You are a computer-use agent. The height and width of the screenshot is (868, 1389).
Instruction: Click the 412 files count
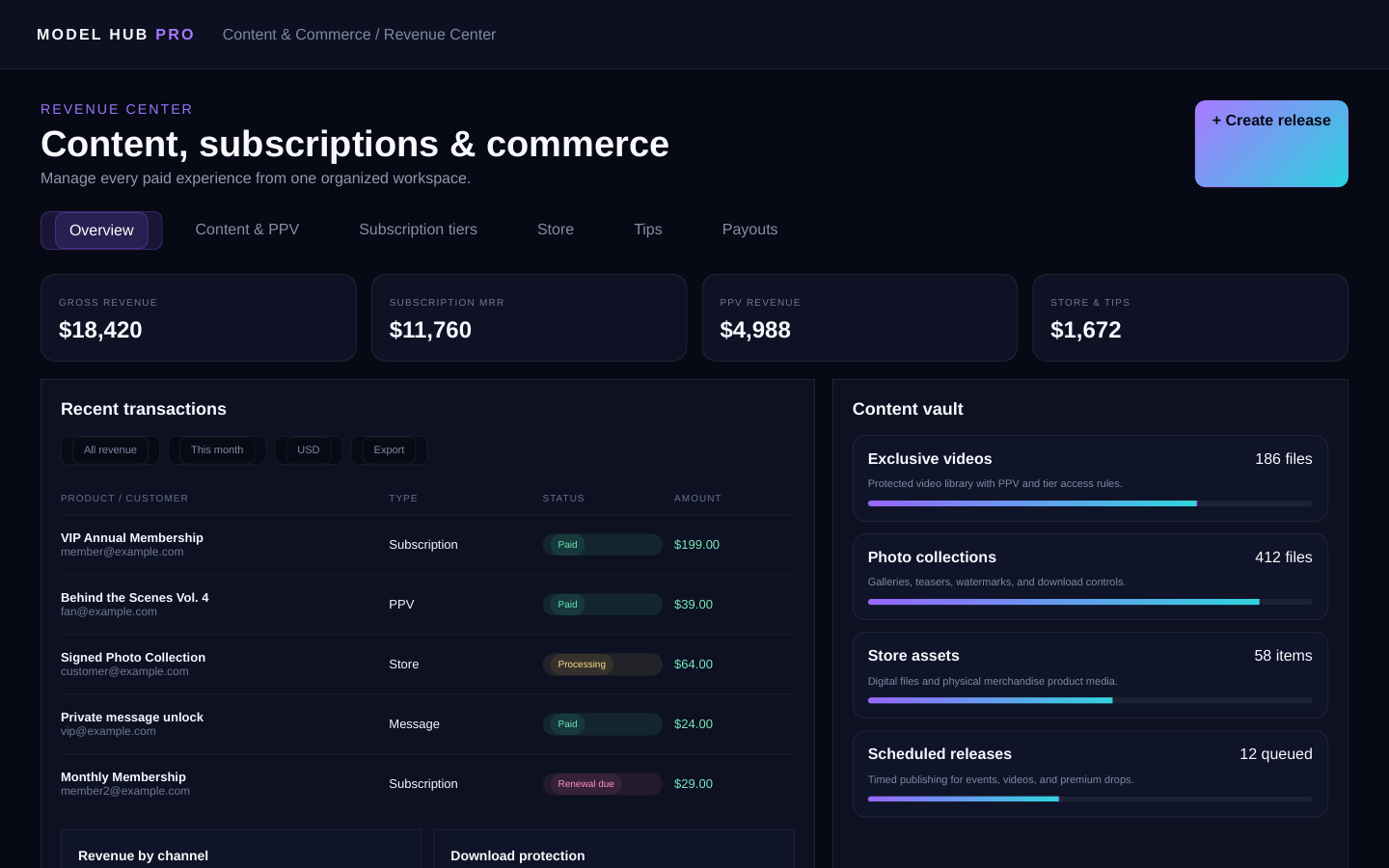tap(1283, 557)
